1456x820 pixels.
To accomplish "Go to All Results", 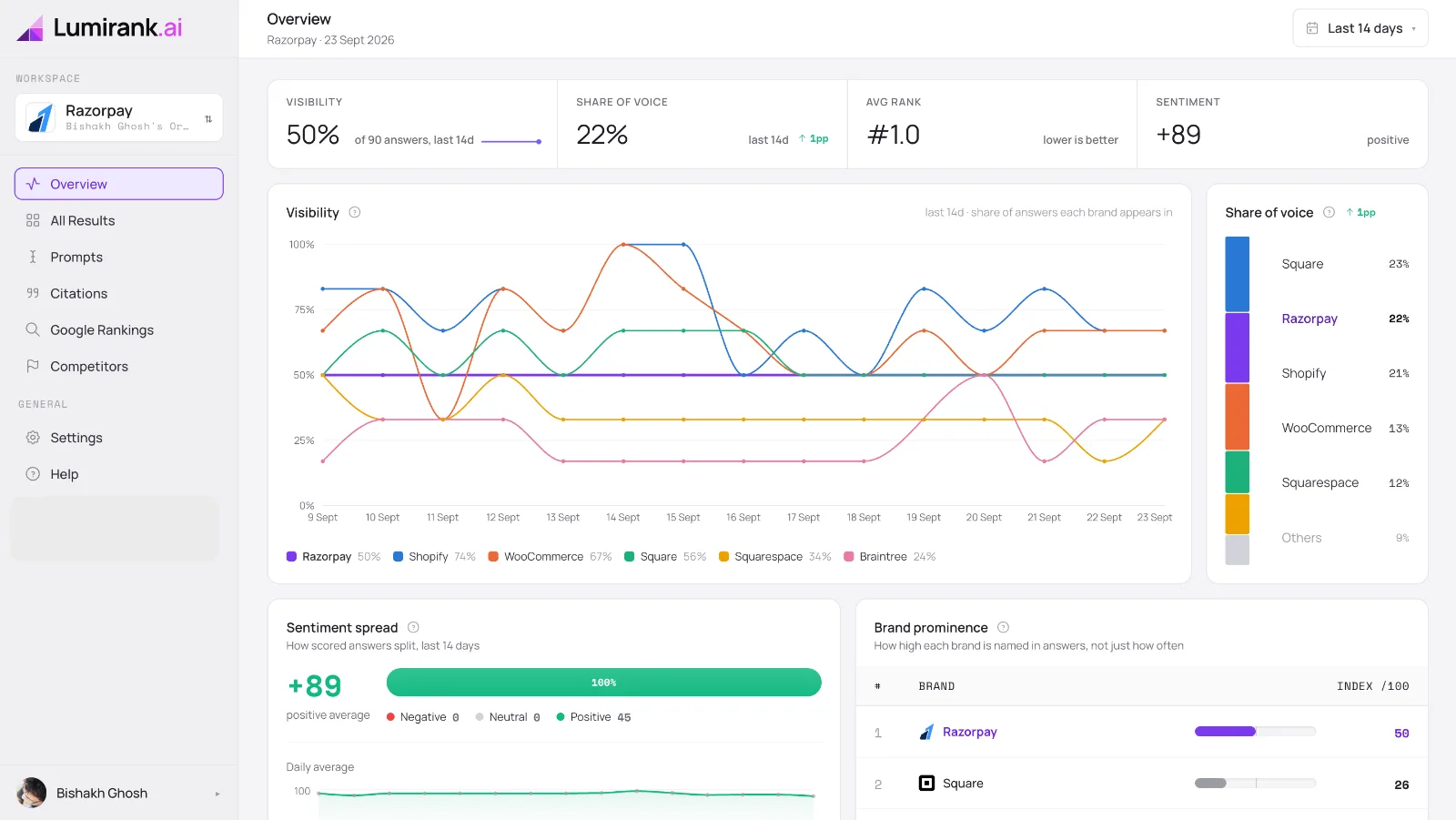I will (x=118, y=220).
